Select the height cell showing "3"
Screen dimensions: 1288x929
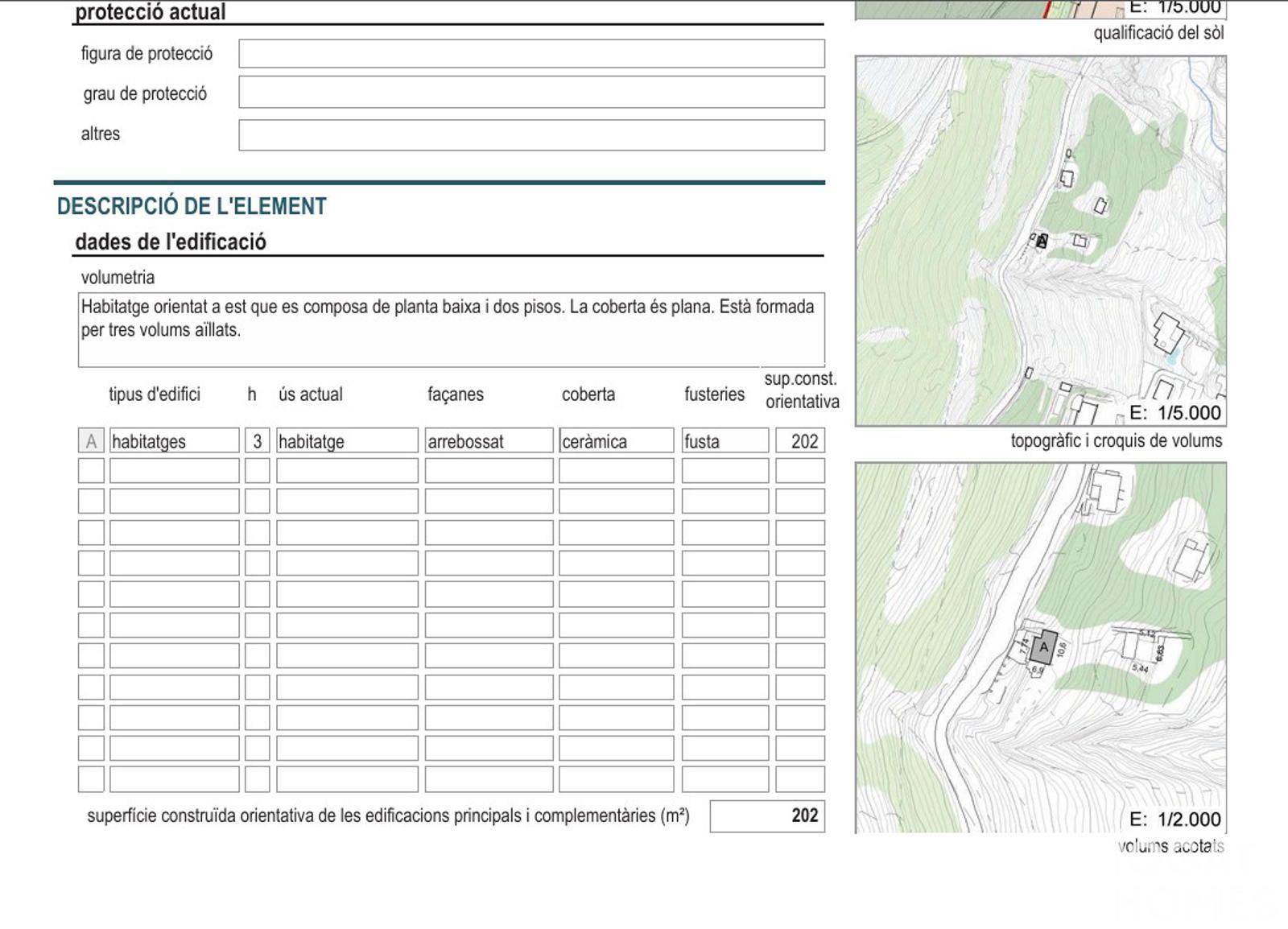(257, 441)
